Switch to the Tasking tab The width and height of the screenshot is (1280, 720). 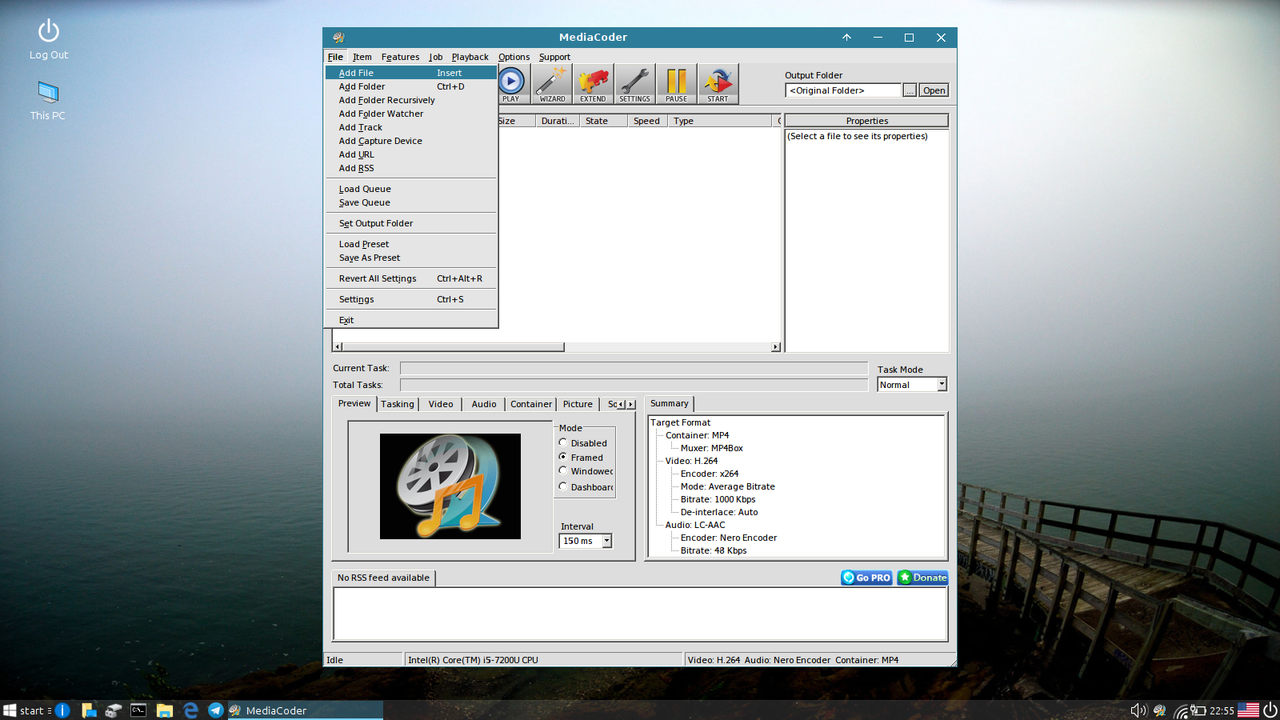click(397, 404)
